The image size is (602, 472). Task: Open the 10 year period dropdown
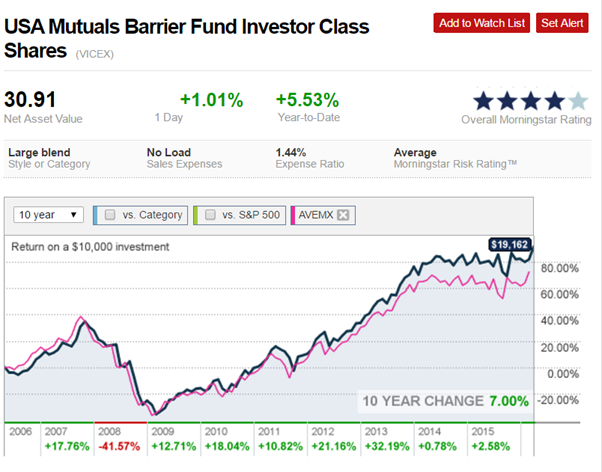tap(47, 214)
